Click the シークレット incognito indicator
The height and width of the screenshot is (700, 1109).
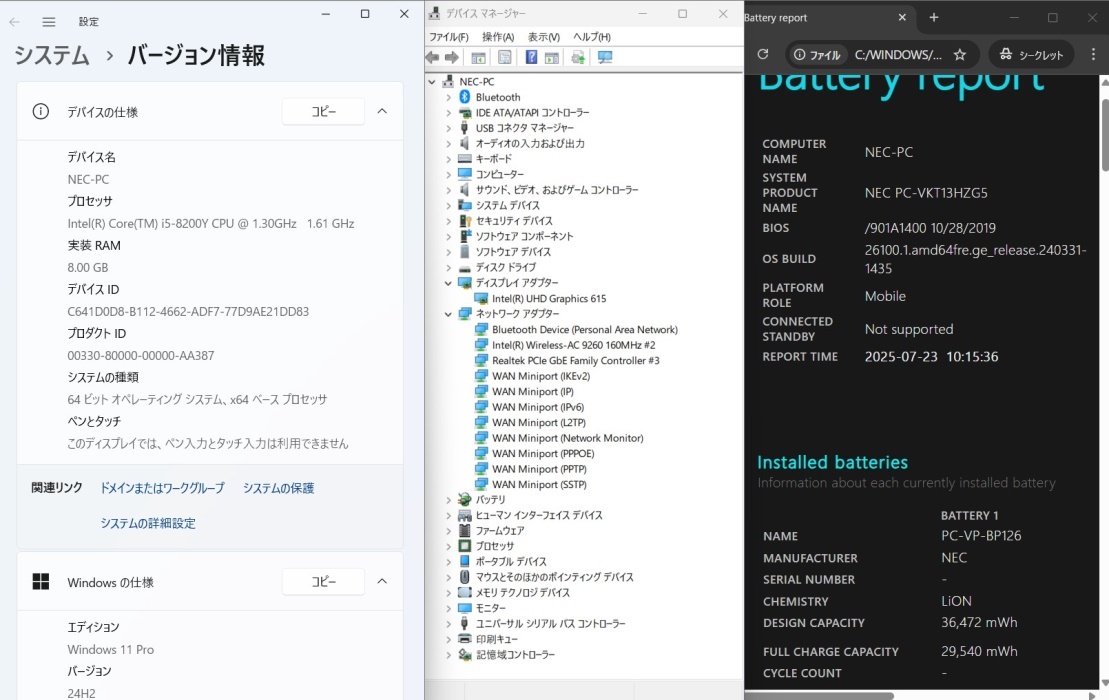1031,54
